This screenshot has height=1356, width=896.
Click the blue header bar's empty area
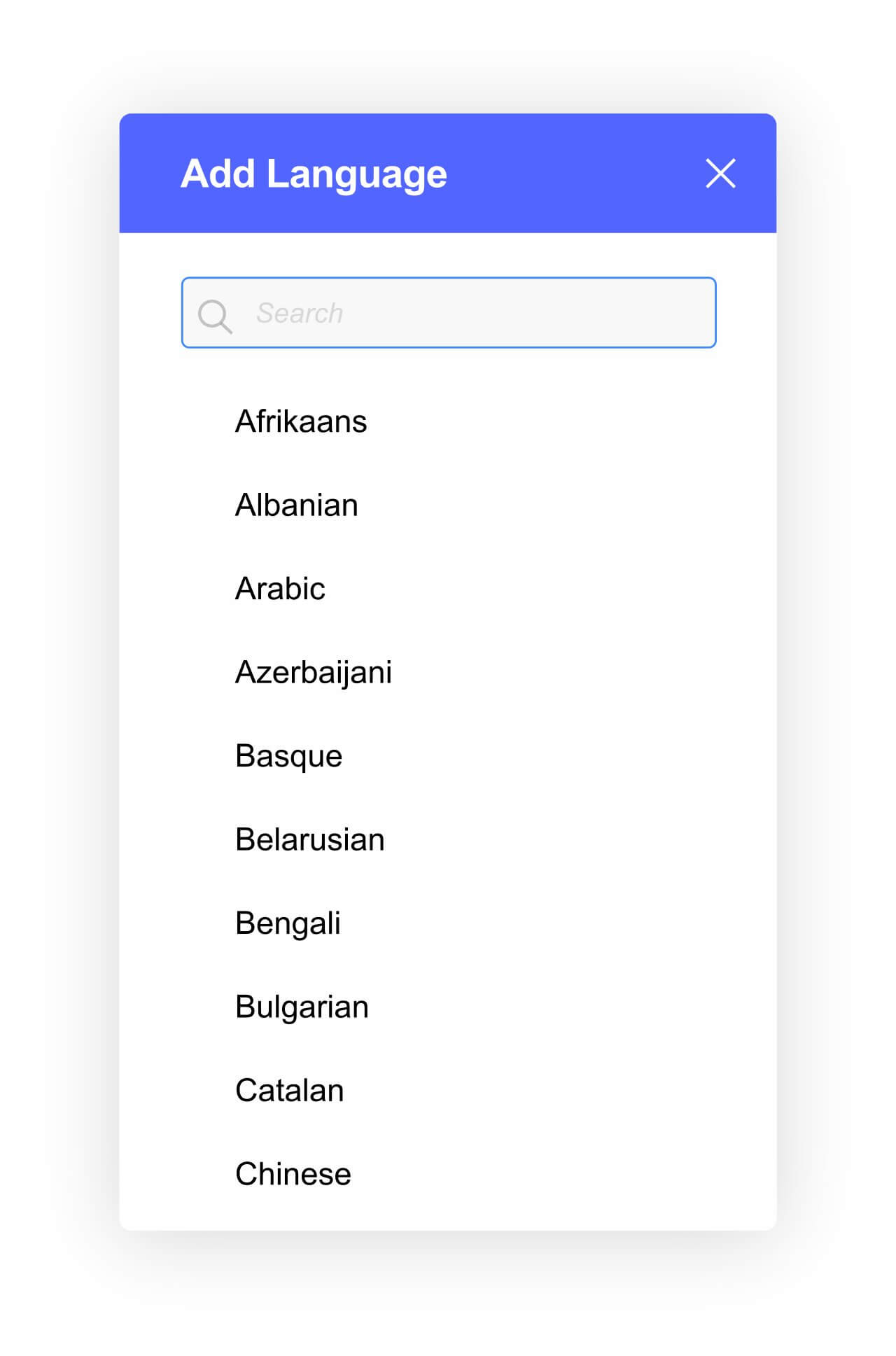click(x=574, y=174)
